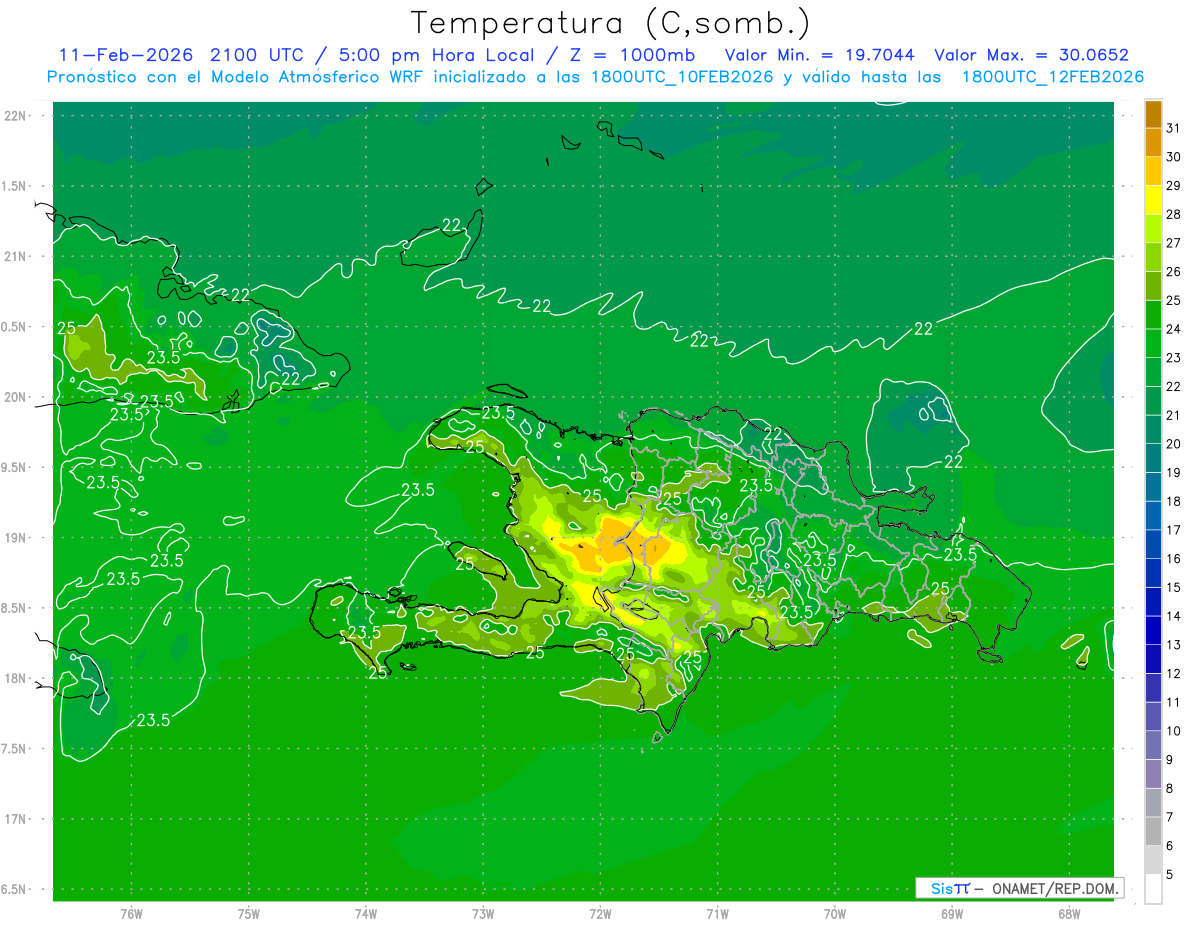Image resolution: width=1200 pixels, height=927 pixels.
Task: Click the legend value '28'
Action: (1173, 214)
